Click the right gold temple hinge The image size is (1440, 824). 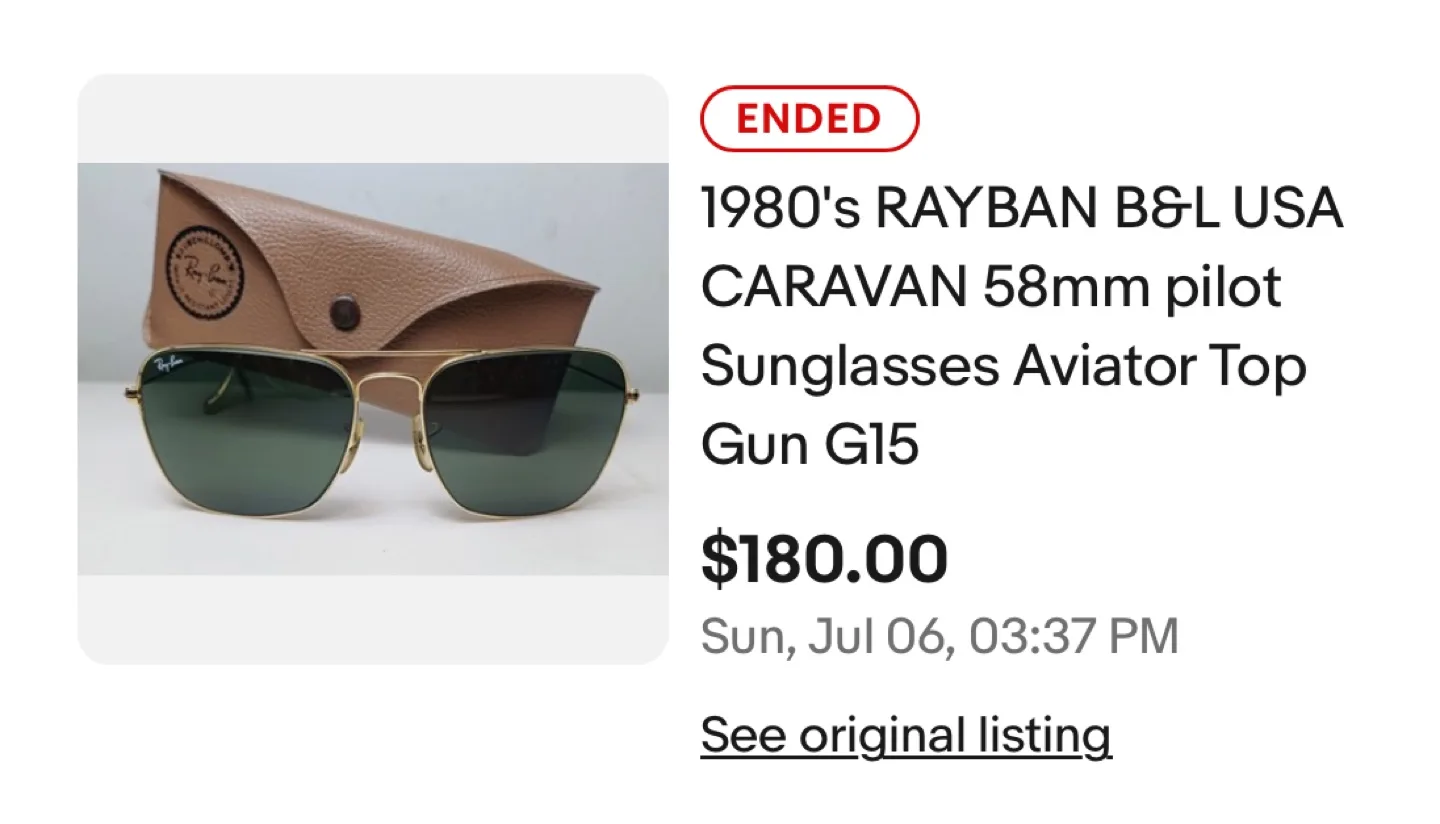point(632,393)
